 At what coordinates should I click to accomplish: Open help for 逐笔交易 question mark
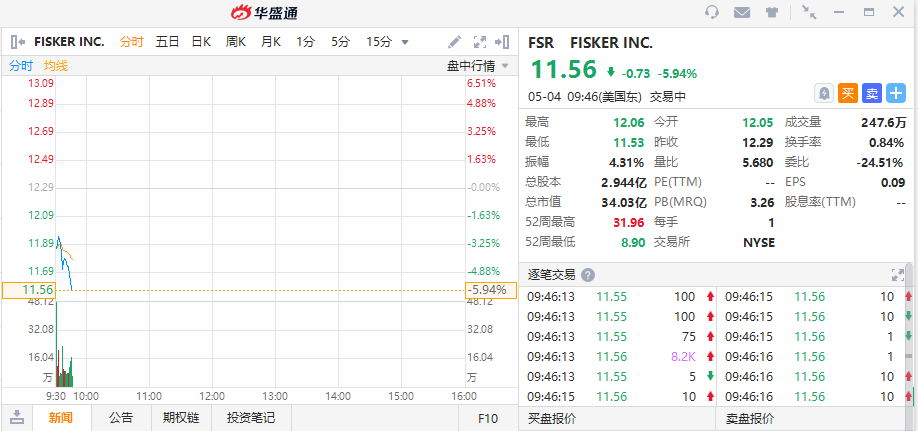pos(588,275)
